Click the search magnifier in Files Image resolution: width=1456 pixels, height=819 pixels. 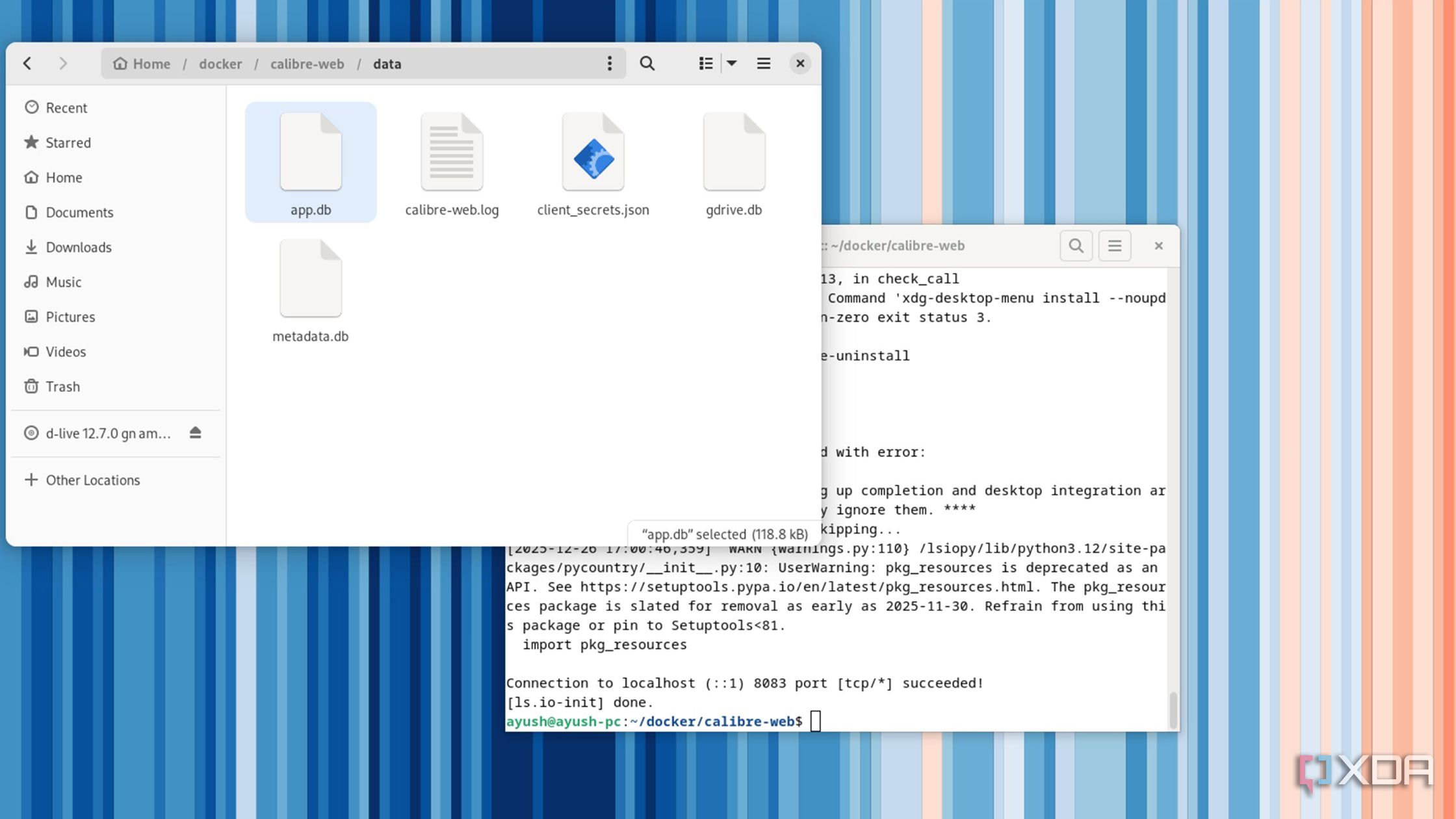(647, 63)
